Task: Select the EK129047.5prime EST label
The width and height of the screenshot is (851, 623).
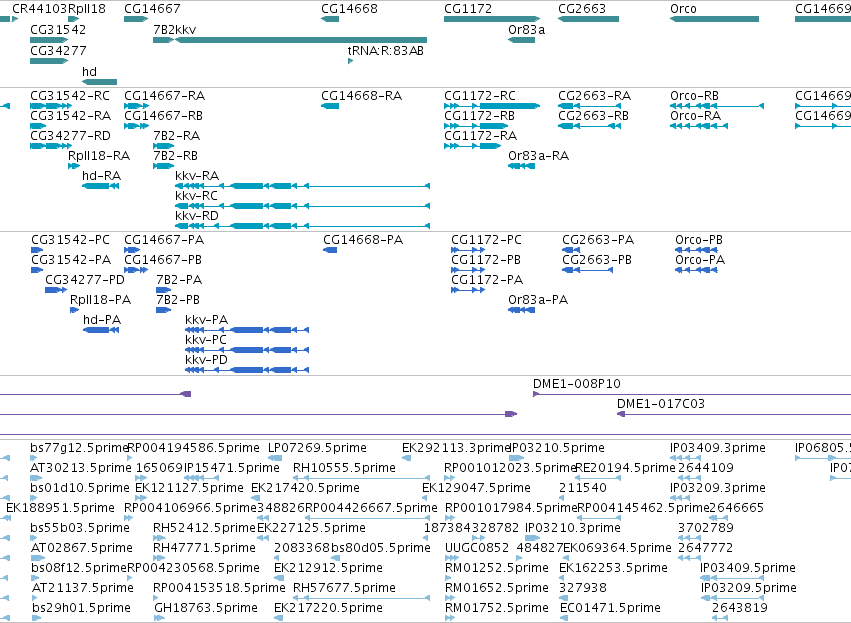Action: [x=476, y=488]
